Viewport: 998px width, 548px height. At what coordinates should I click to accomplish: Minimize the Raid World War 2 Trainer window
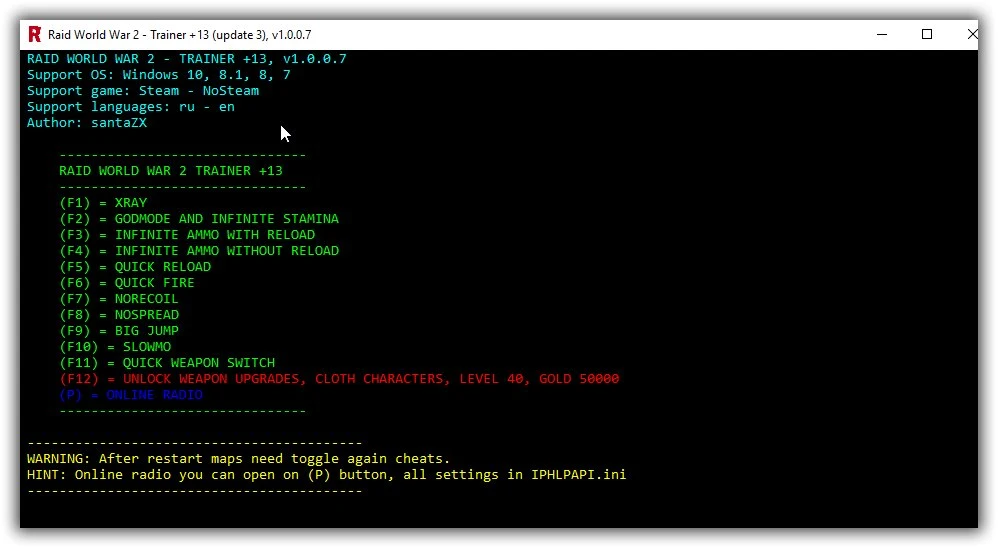click(x=882, y=34)
